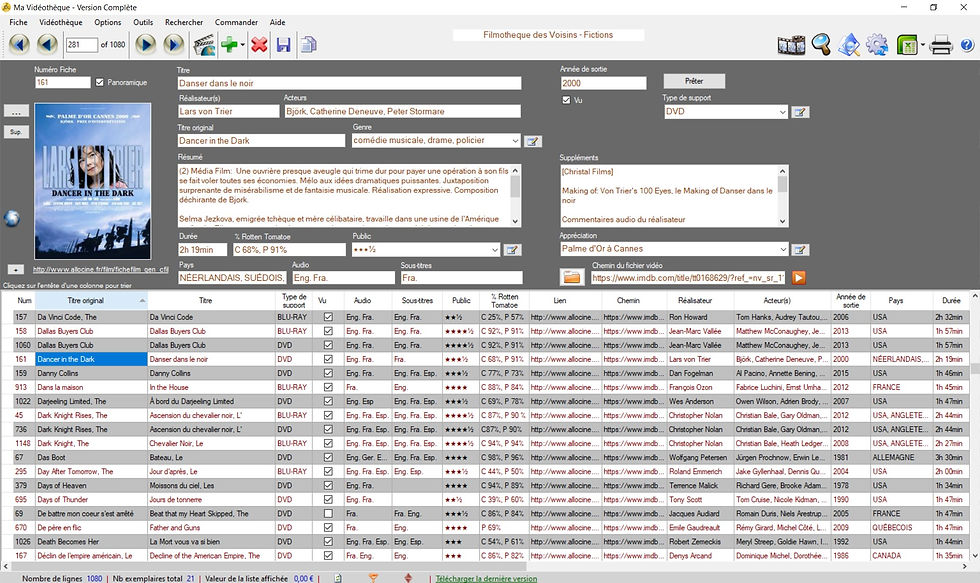Toggle the Vu checkbox under Année de sortie
This screenshot has height=583, width=980.
[x=566, y=100]
